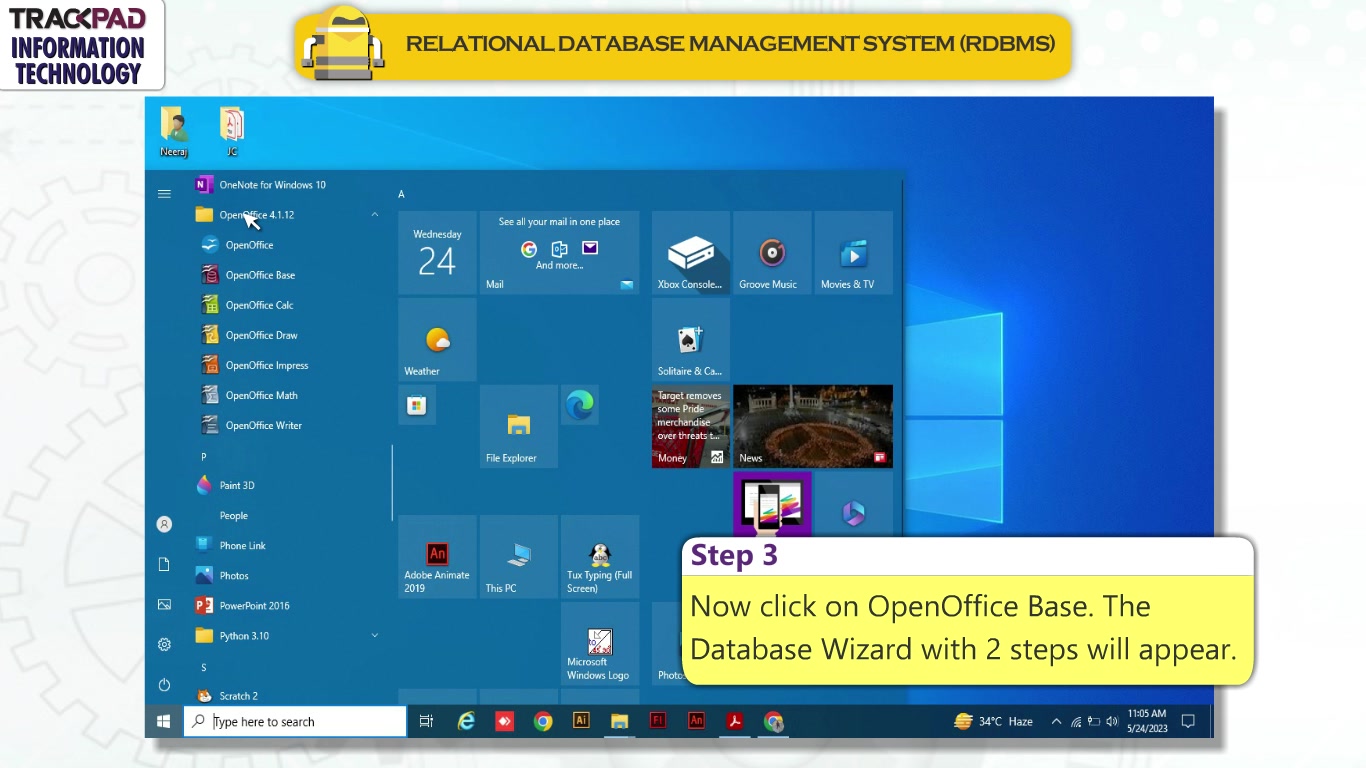Select the Neeraj desktop folder

[x=174, y=133]
